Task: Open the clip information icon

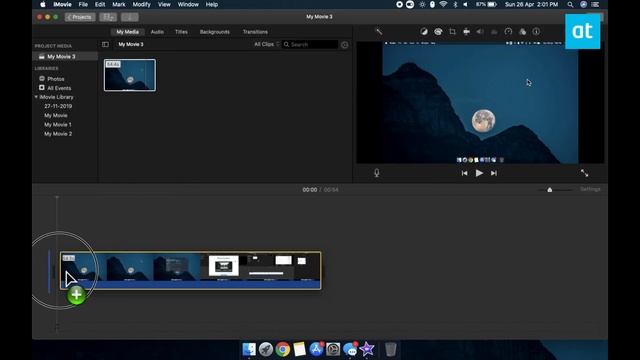Action: click(x=536, y=31)
